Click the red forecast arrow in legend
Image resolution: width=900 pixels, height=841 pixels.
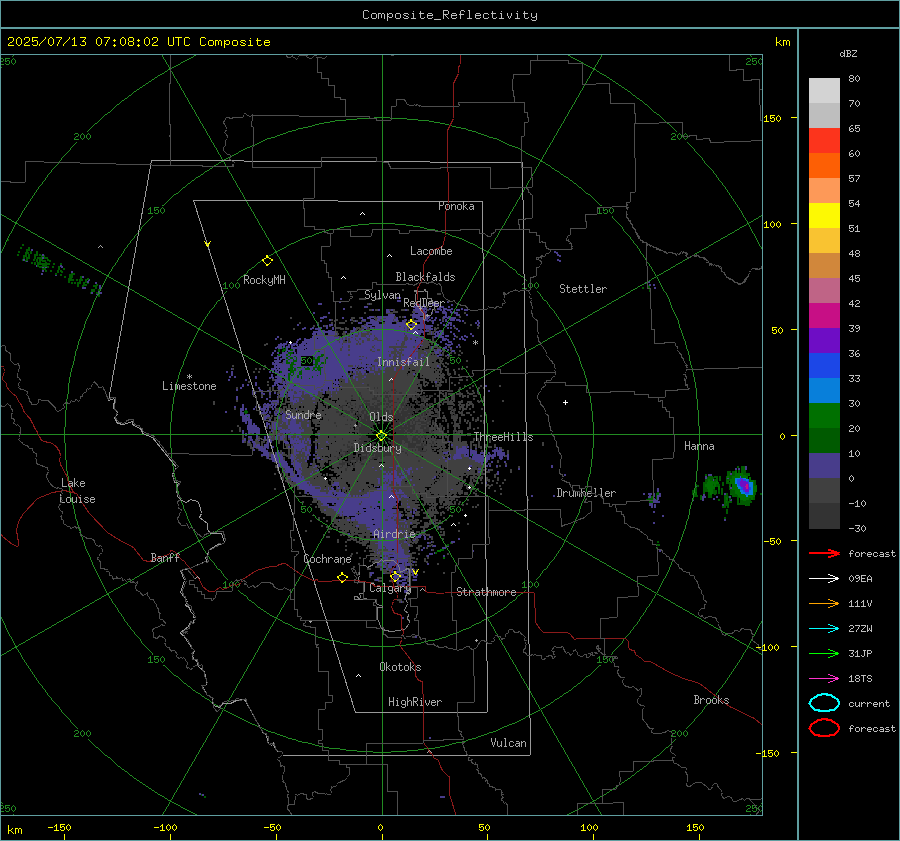pos(824,553)
